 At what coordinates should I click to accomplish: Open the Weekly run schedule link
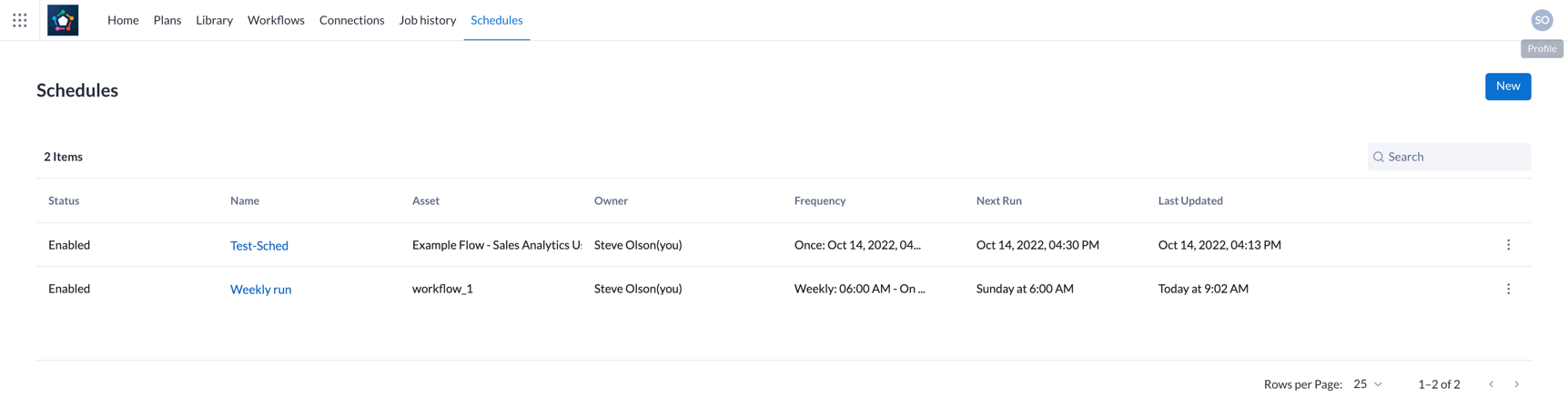click(260, 290)
